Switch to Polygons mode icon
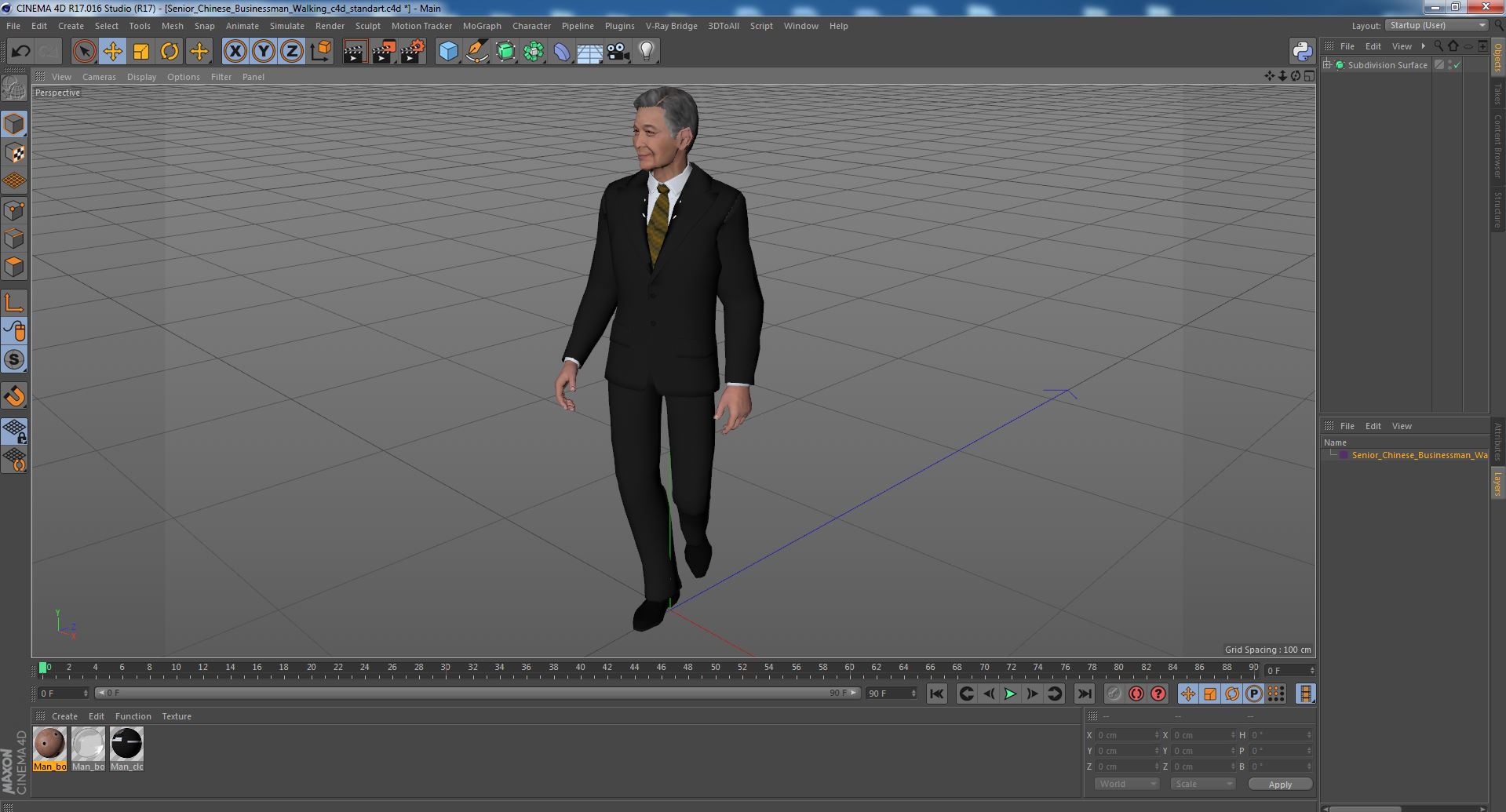Image resolution: width=1506 pixels, height=812 pixels. pyautogui.click(x=14, y=267)
